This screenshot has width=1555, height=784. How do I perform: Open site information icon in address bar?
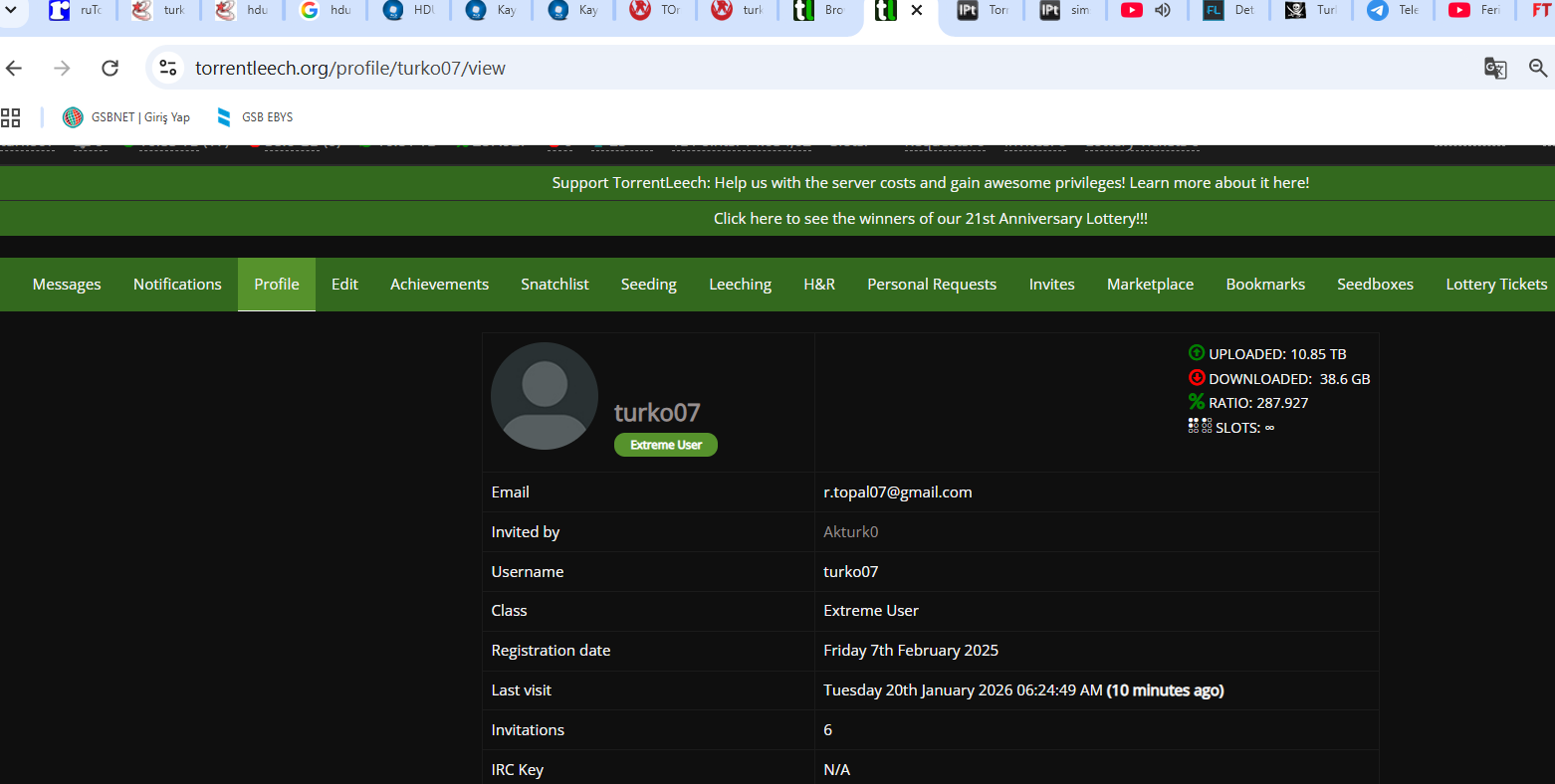(168, 68)
